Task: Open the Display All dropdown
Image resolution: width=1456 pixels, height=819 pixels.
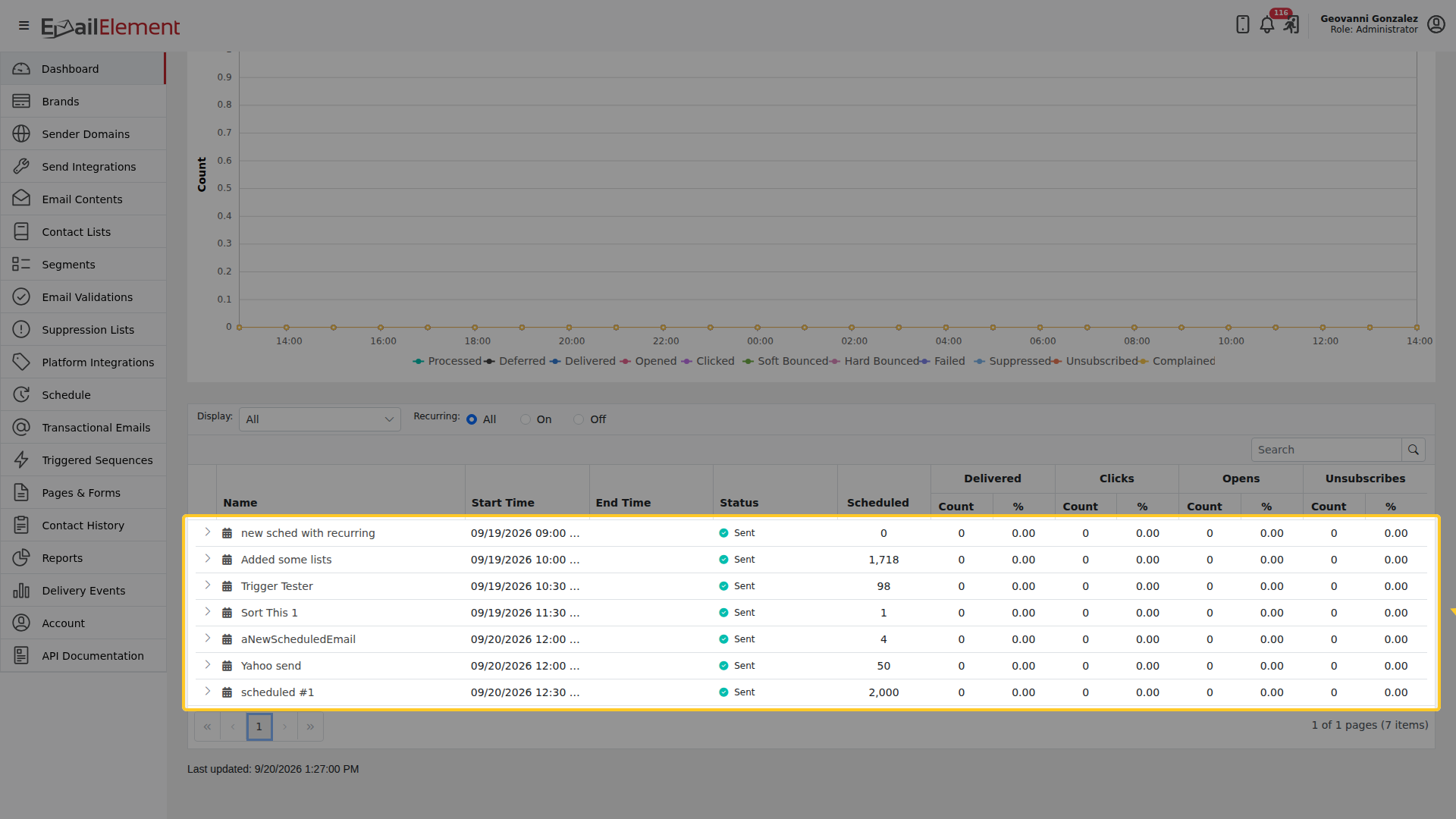Action: pyautogui.click(x=320, y=419)
